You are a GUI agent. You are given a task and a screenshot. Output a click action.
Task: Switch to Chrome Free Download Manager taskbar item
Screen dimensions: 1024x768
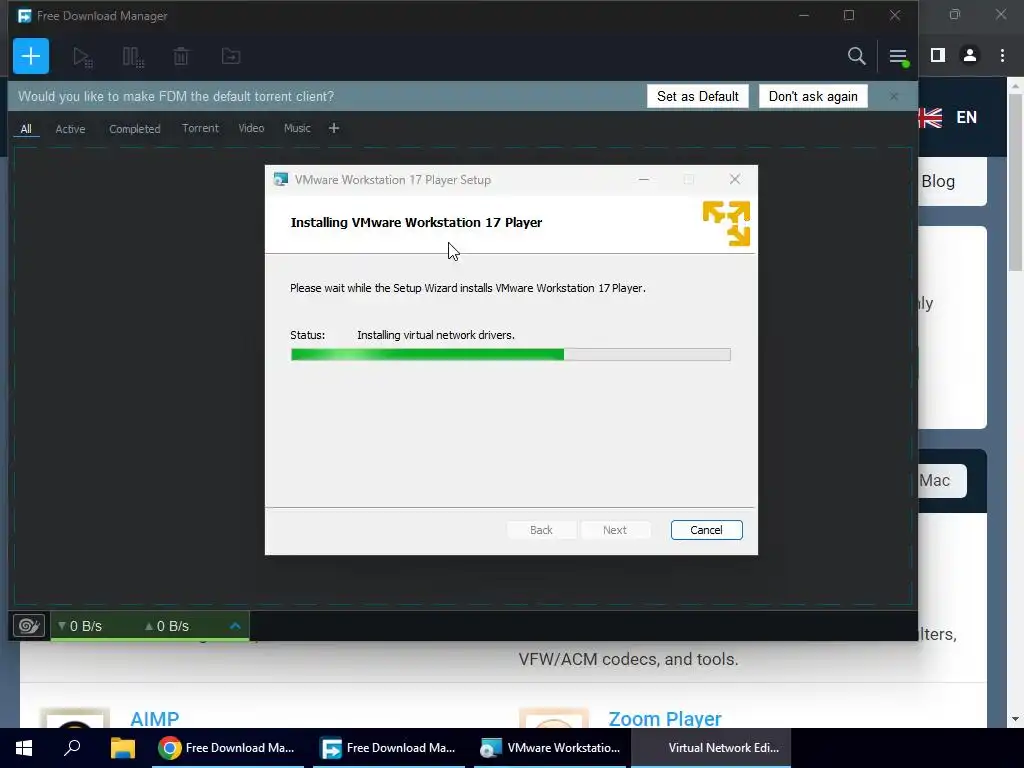pos(227,748)
